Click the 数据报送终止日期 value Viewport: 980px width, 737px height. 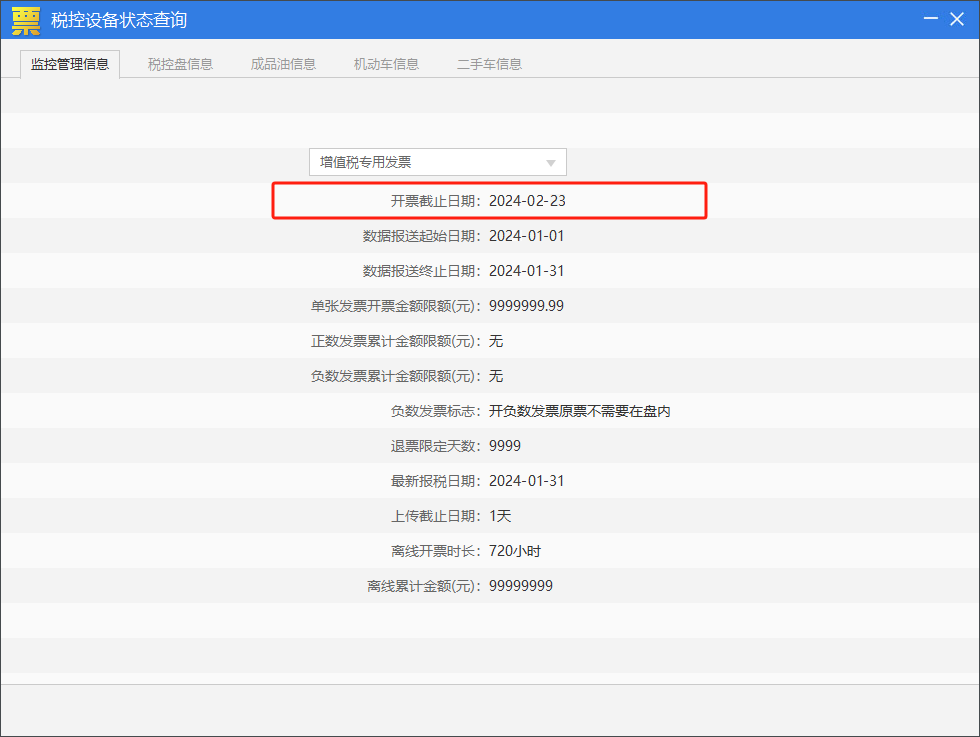tap(526, 271)
